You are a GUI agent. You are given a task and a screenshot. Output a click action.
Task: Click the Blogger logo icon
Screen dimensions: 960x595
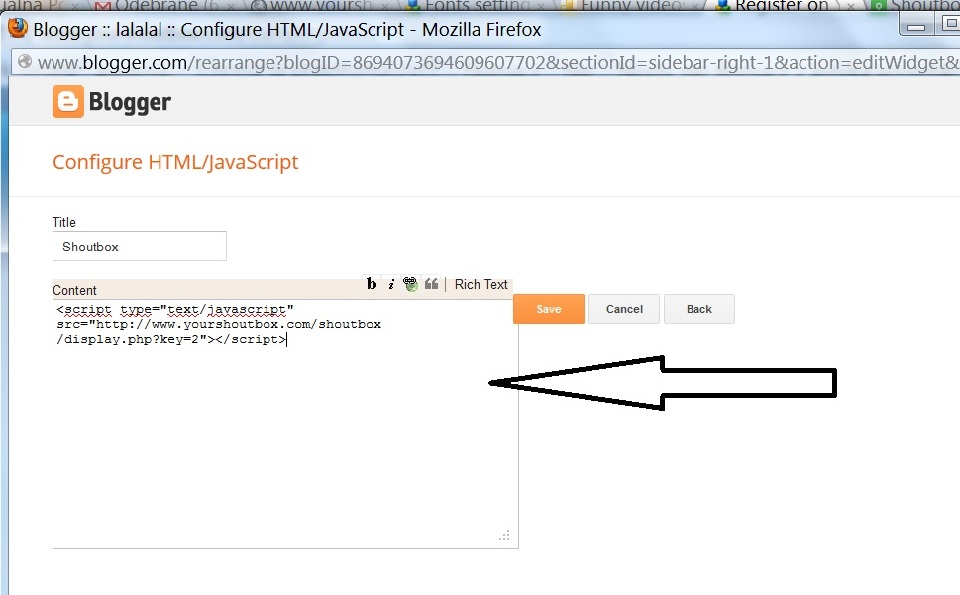pyautogui.click(x=68, y=102)
